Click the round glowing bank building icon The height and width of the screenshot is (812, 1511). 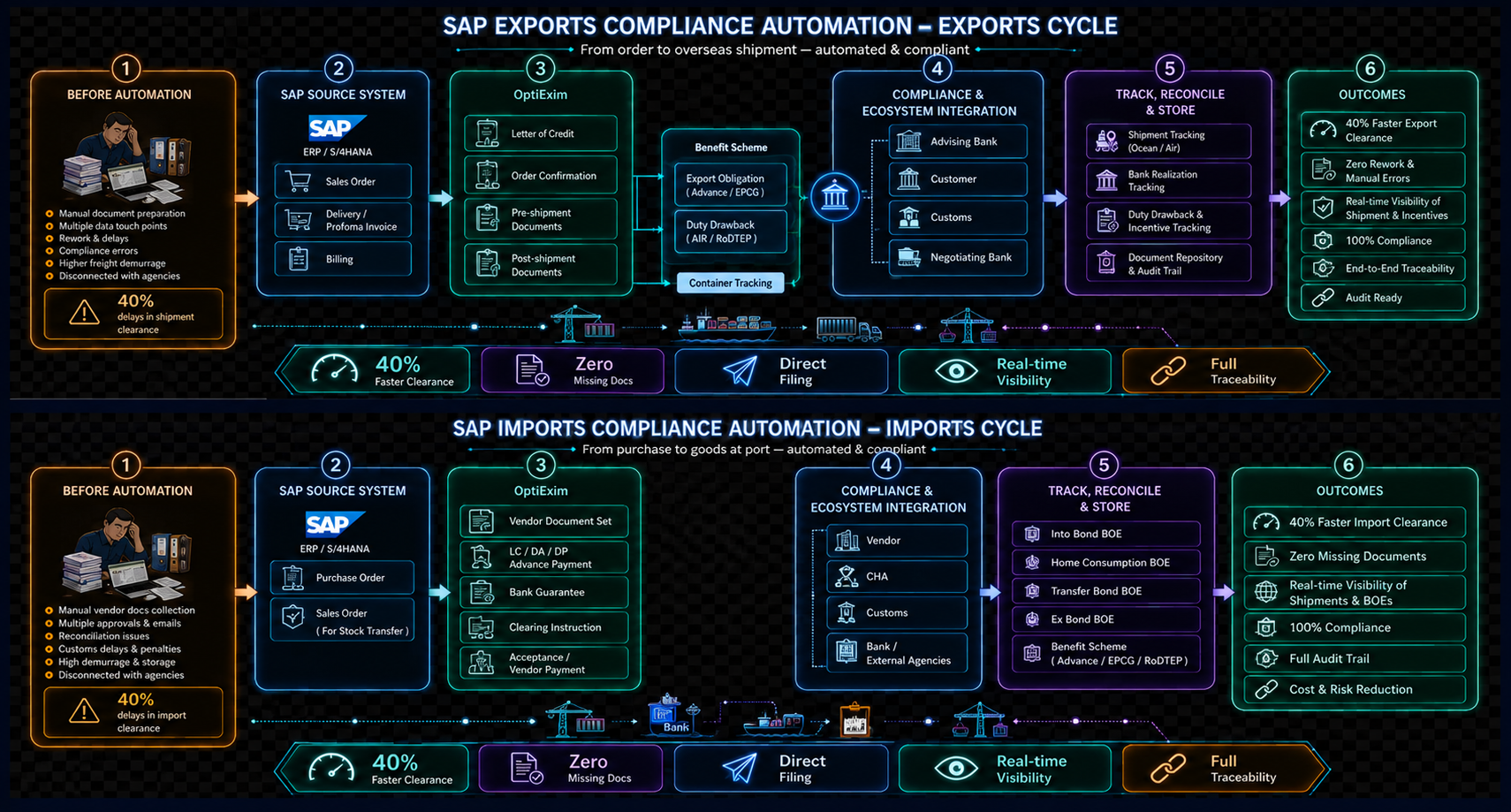(x=835, y=197)
